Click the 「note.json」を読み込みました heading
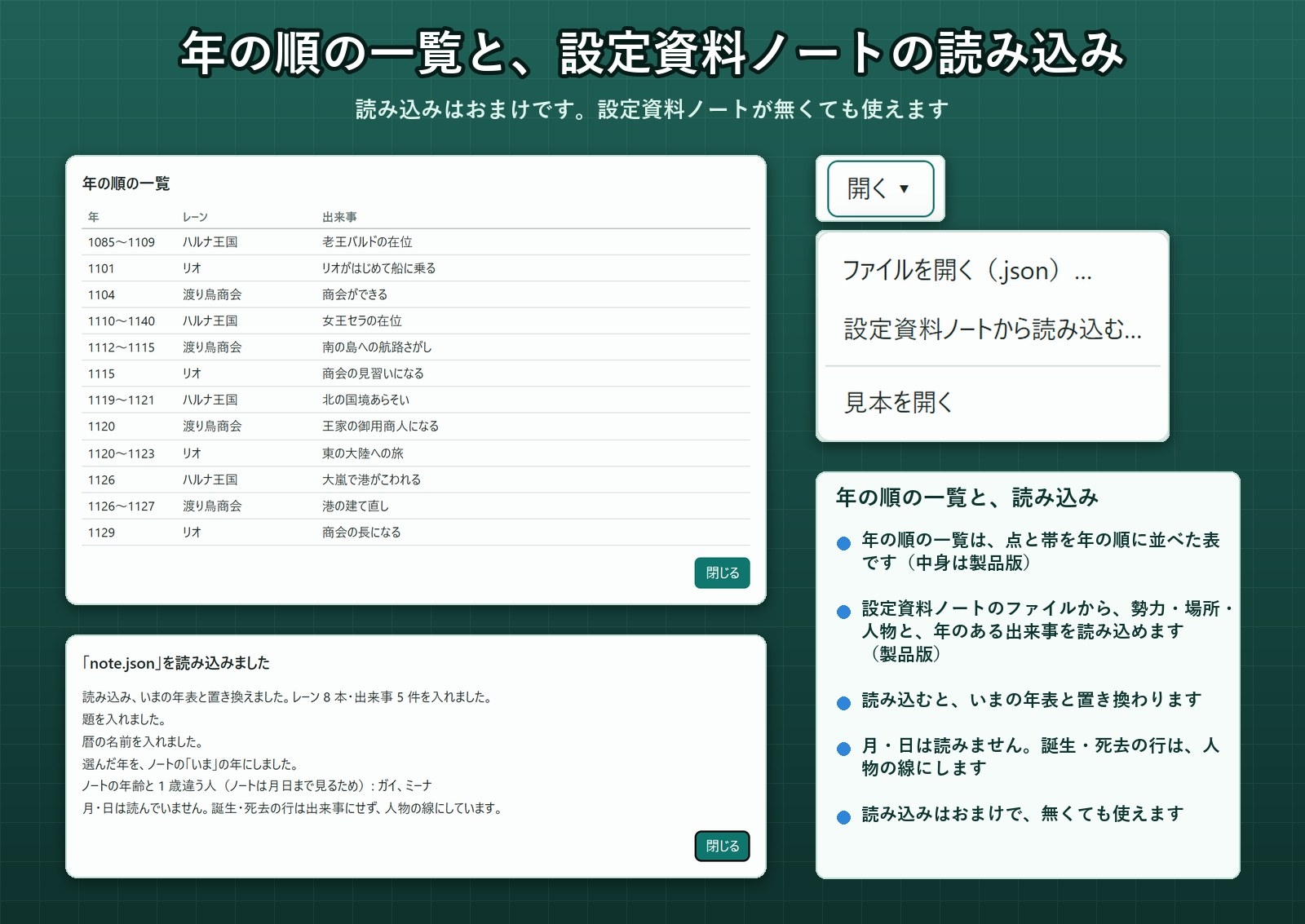 tap(176, 663)
